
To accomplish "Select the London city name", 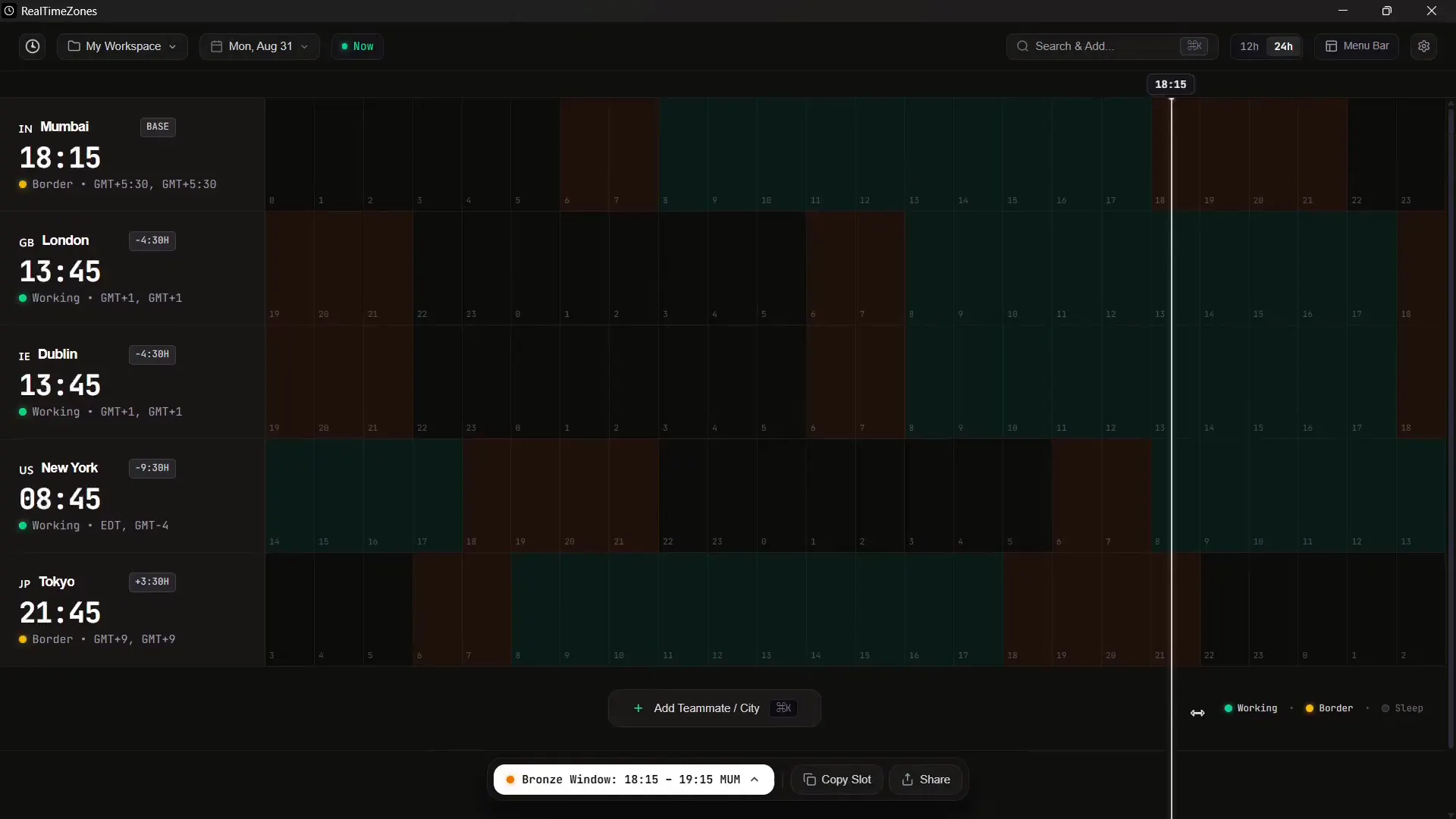I will [65, 240].
